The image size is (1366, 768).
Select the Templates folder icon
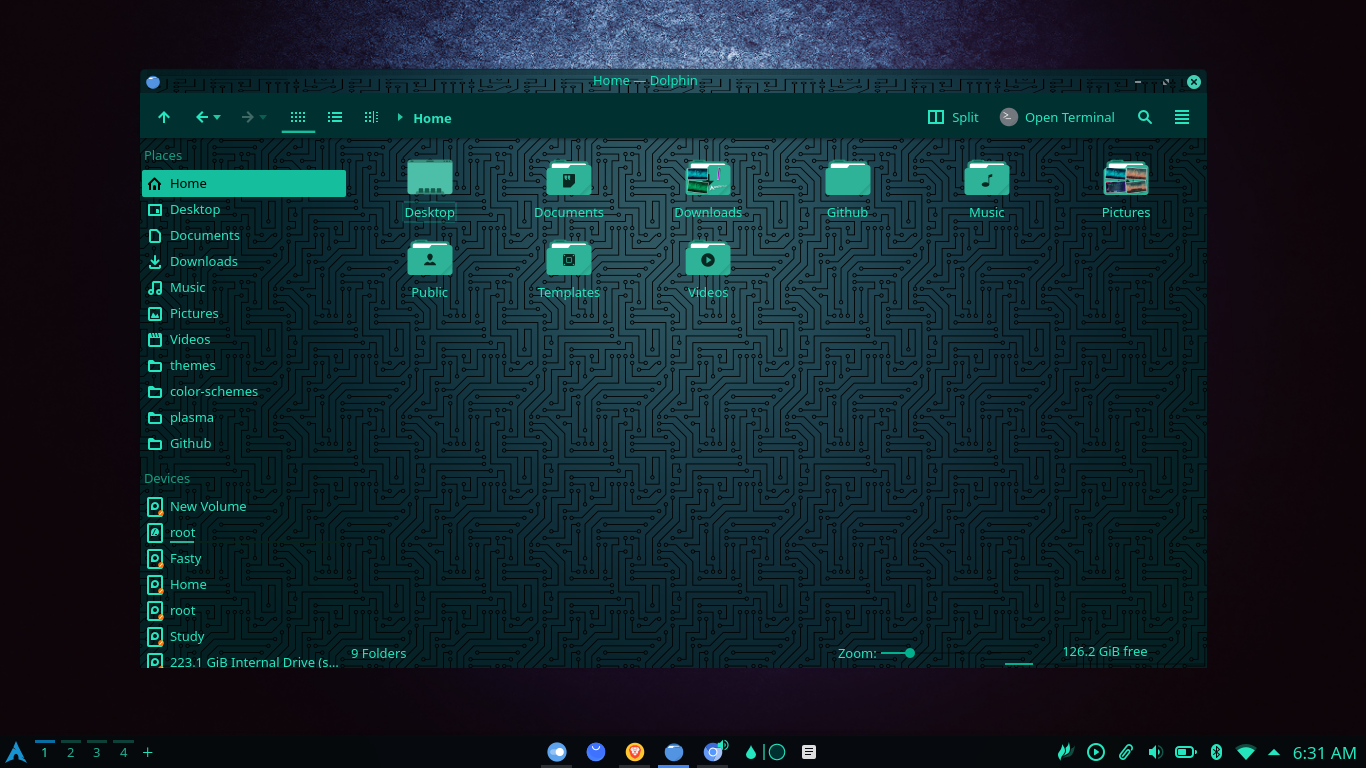point(569,259)
